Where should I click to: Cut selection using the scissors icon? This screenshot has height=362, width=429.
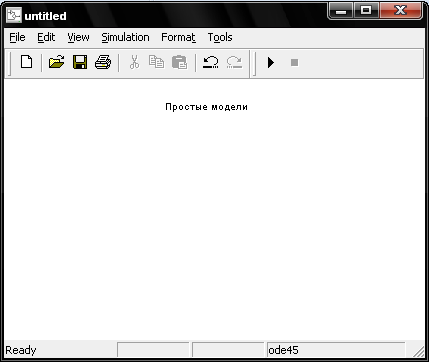(x=134, y=62)
